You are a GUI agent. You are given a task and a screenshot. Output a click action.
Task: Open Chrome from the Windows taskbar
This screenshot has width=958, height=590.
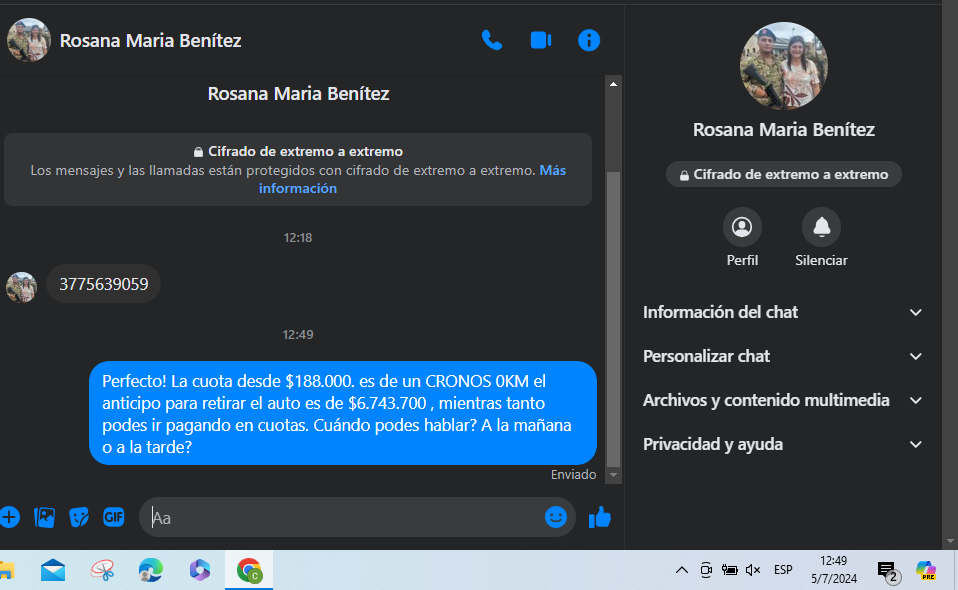[x=249, y=570]
